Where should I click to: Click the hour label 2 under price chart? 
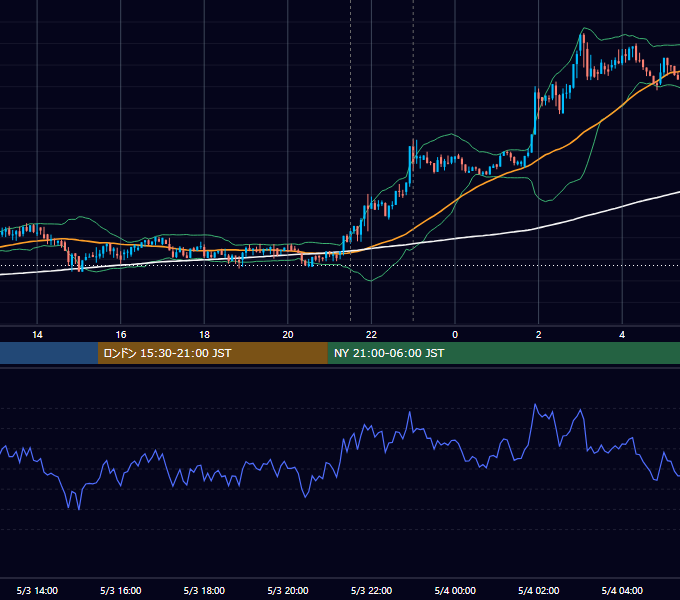[x=538, y=335]
